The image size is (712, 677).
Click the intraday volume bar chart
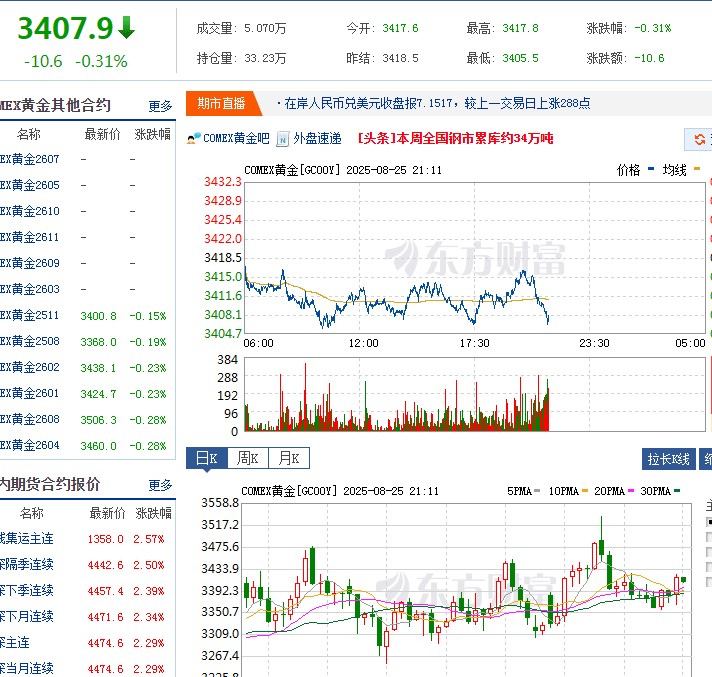[475, 394]
